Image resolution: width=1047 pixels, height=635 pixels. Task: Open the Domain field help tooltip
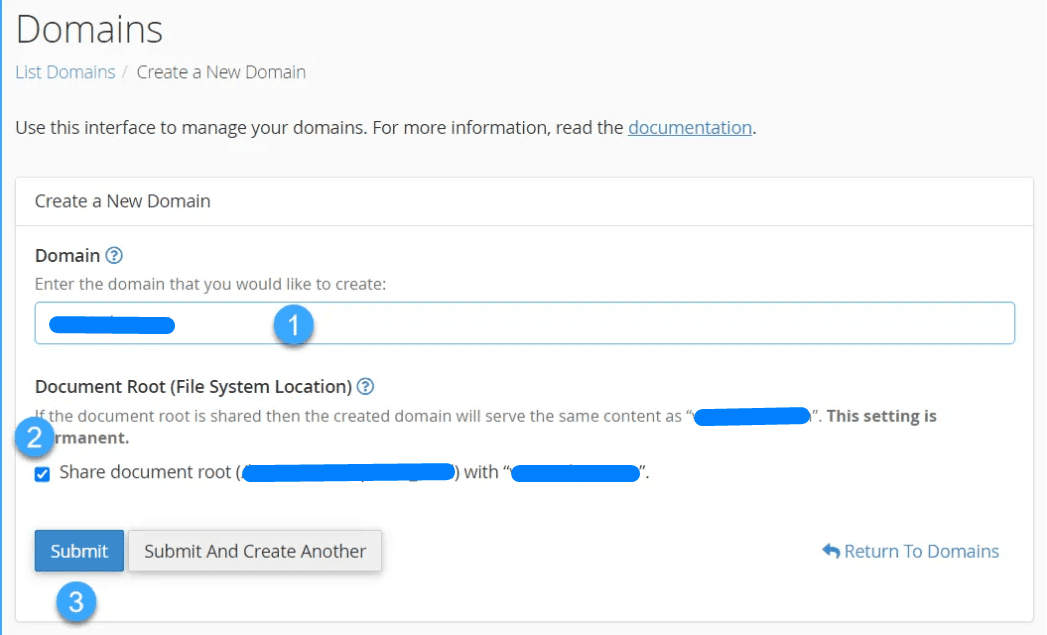[115, 255]
